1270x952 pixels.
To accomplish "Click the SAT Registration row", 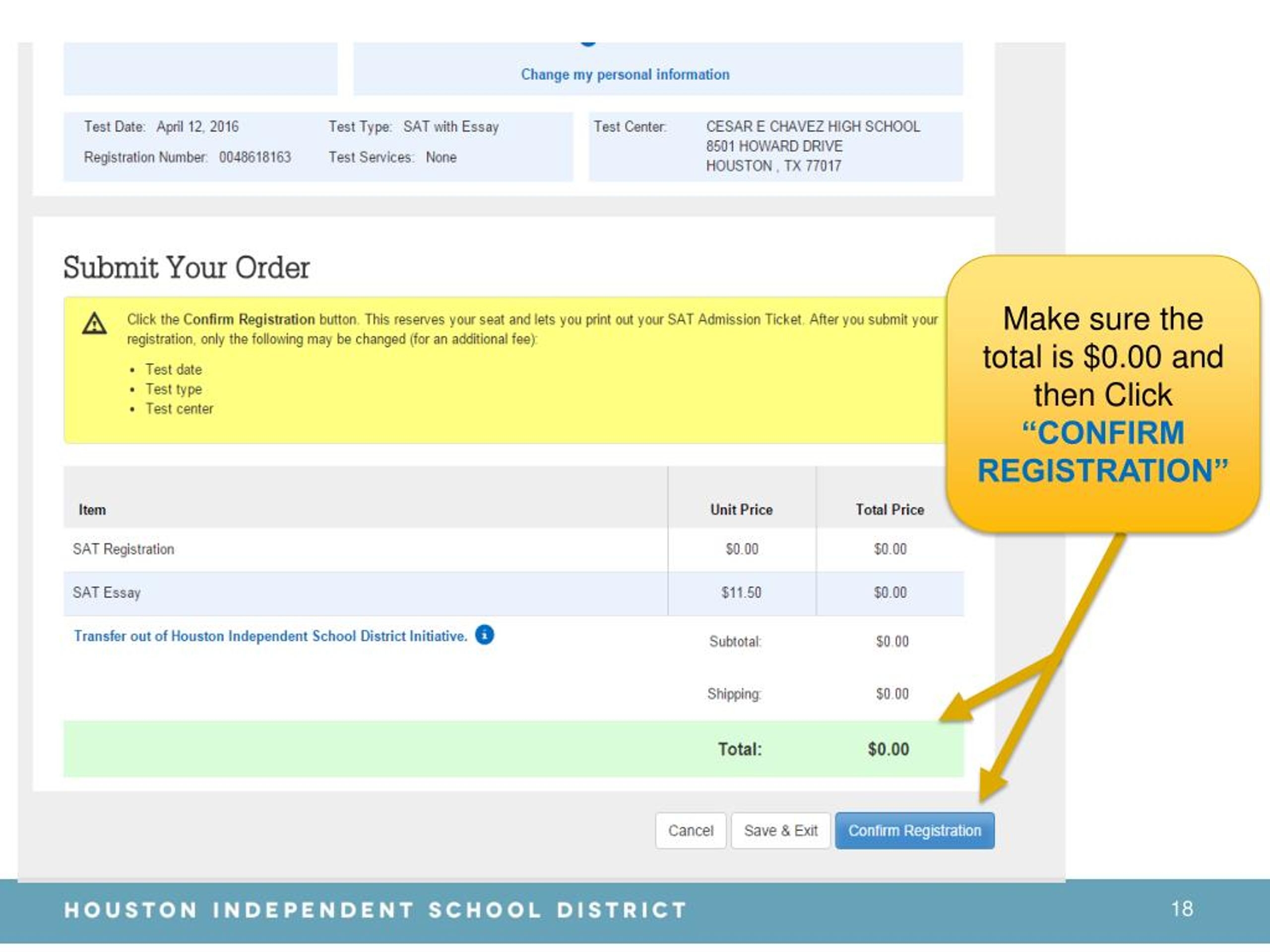I will pyautogui.click(x=124, y=548).
